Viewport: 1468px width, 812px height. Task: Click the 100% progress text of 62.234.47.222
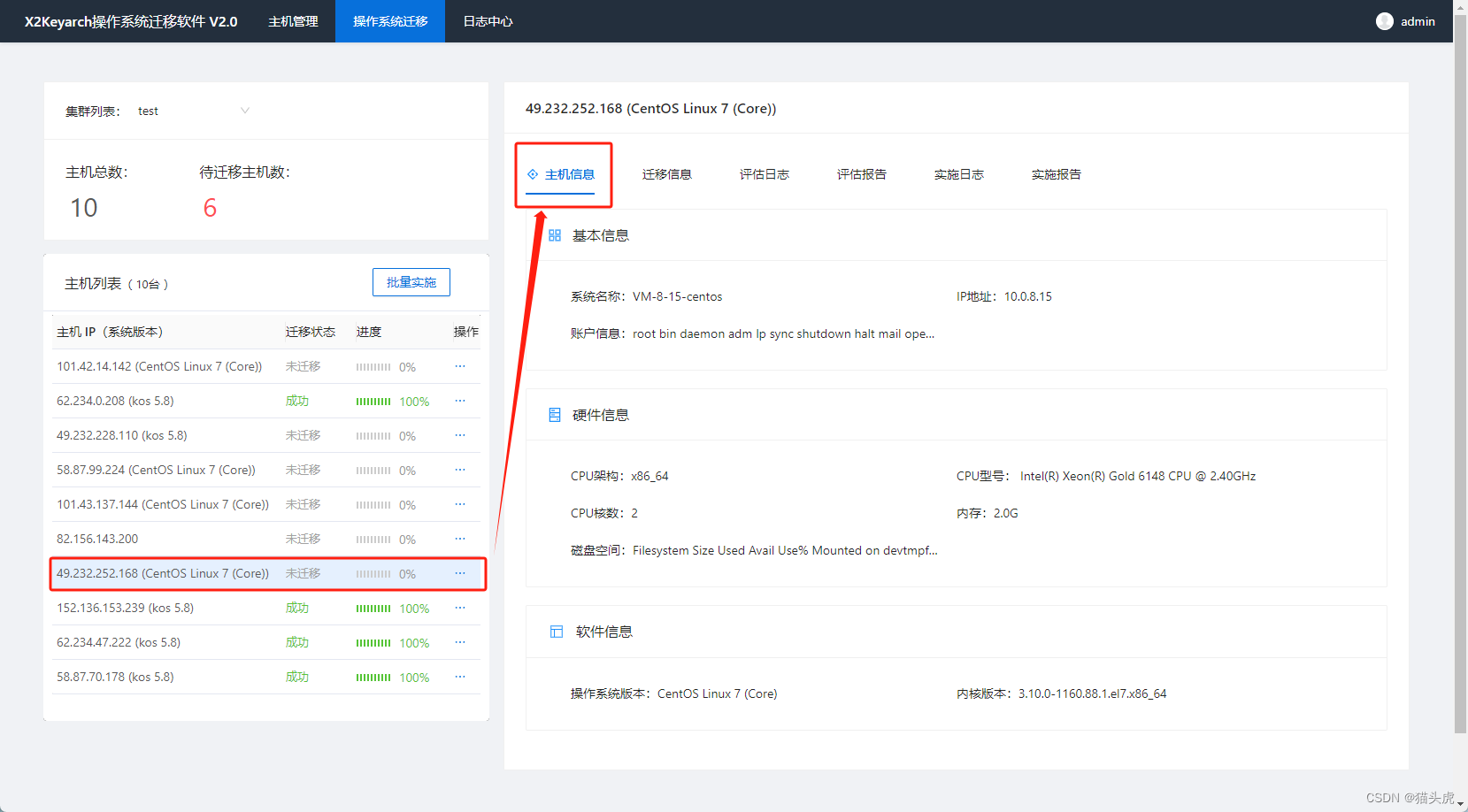pyautogui.click(x=414, y=643)
